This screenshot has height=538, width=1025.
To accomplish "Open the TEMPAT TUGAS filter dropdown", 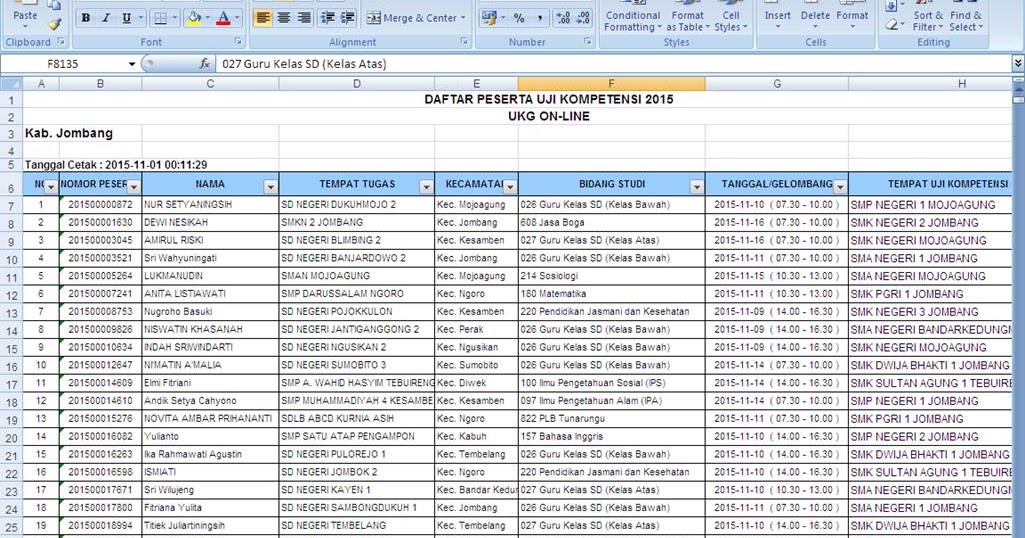I will 426,187.
